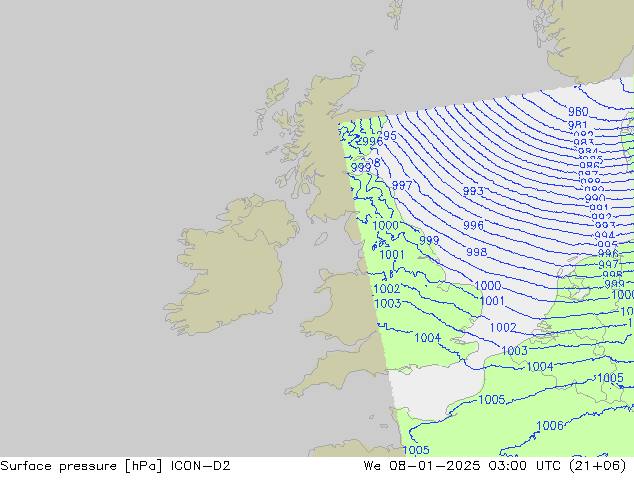The height and width of the screenshot is (490, 634).
Task: Click the '981' isobar label
Action: click(577, 125)
